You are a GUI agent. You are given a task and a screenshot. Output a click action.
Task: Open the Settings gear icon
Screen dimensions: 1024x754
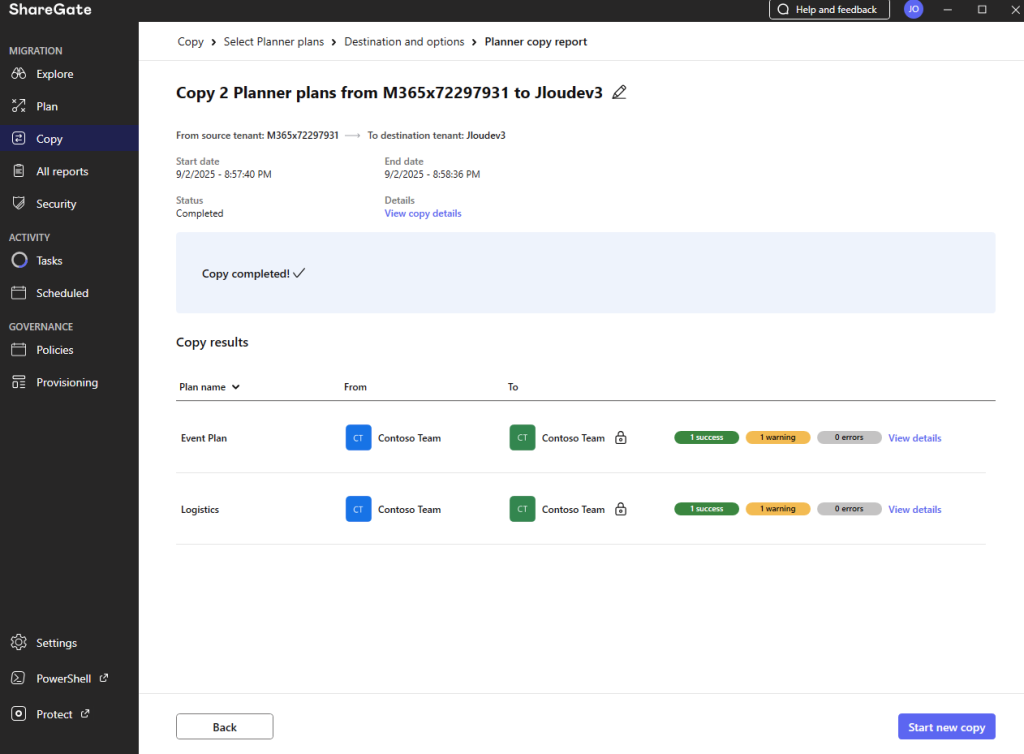[x=18, y=642]
